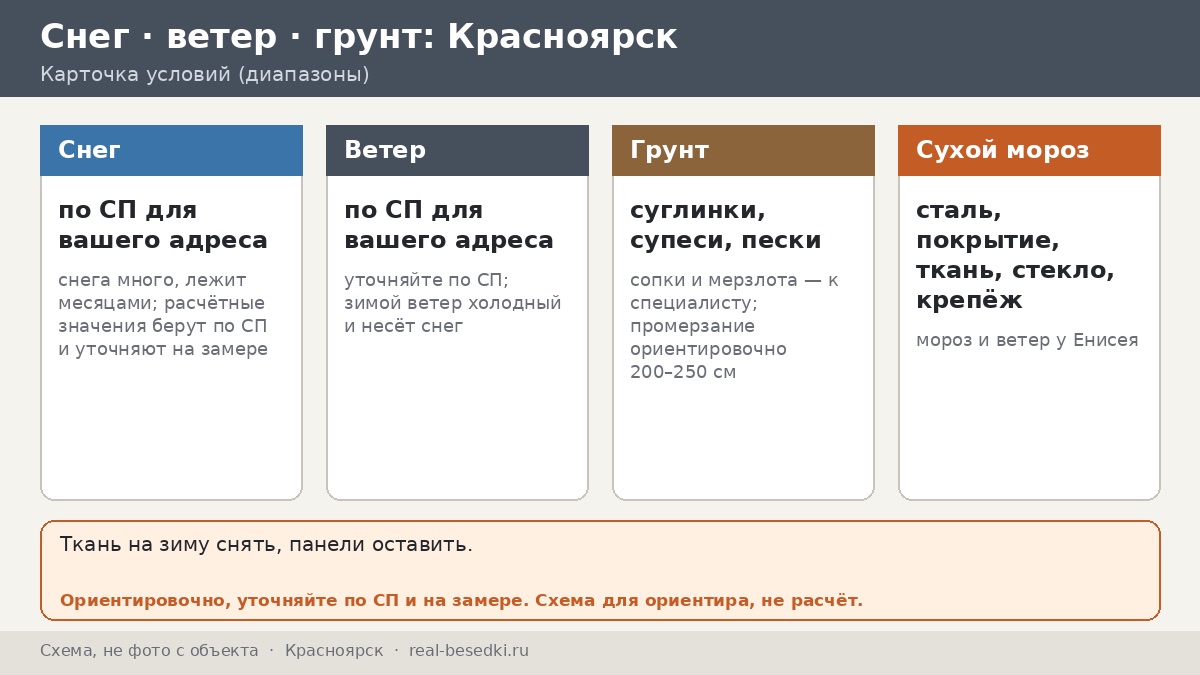This screenshot has width=1200, height=675.
Task: Click the text 'сопки и мерзлота — к специалисту'
Action: (x=734, y=291)
